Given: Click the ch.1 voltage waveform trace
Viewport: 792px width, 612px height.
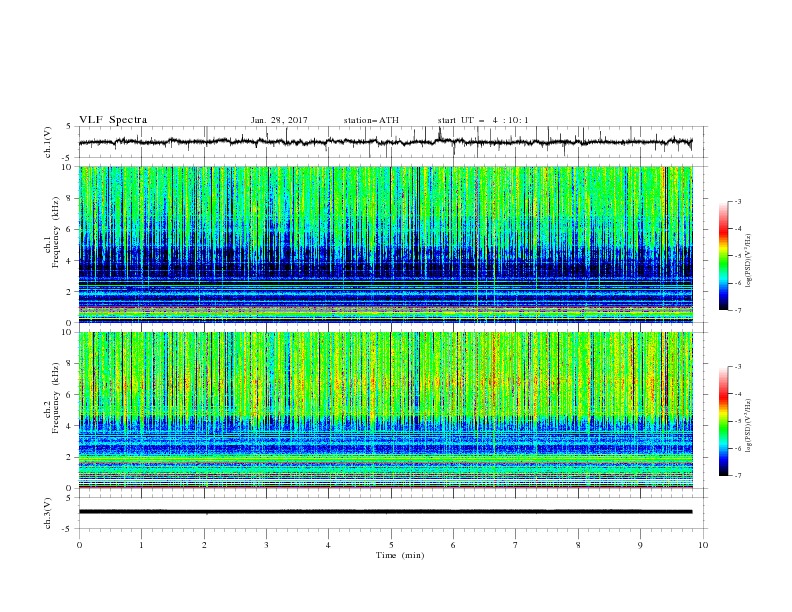Looking at the screenshot, I should [x=385, y=142].
